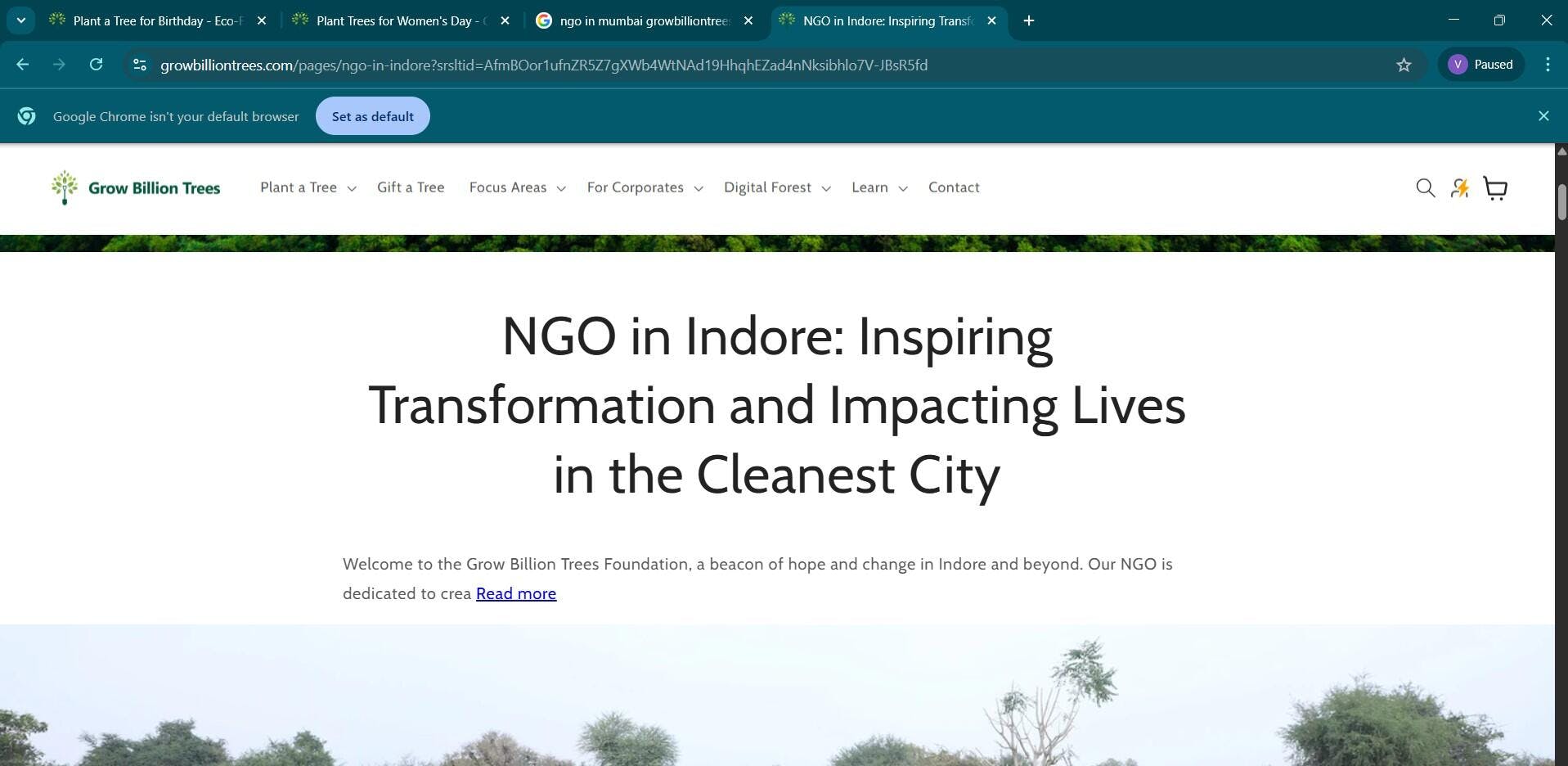The image size is (1568, 766).
Task: Open the shopping cart icon
Action: pos(1495,188)
